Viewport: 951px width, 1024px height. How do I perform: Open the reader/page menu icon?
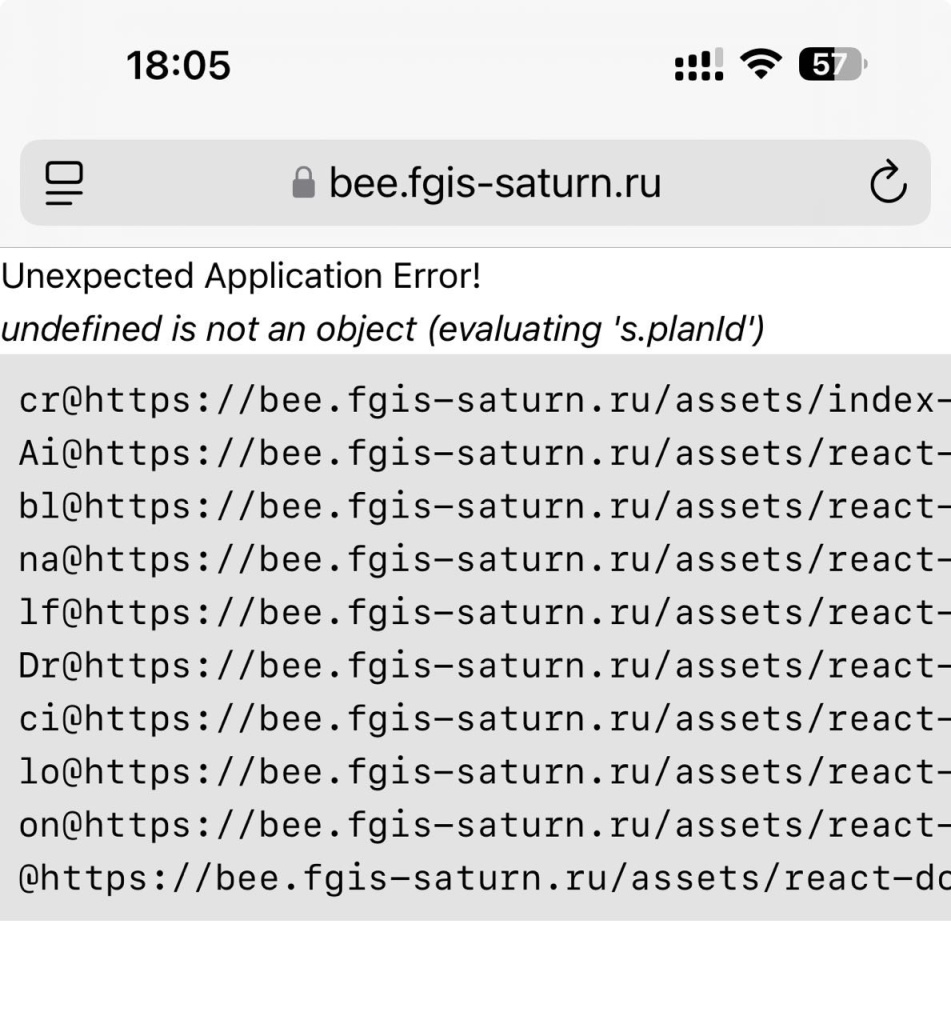64,183
